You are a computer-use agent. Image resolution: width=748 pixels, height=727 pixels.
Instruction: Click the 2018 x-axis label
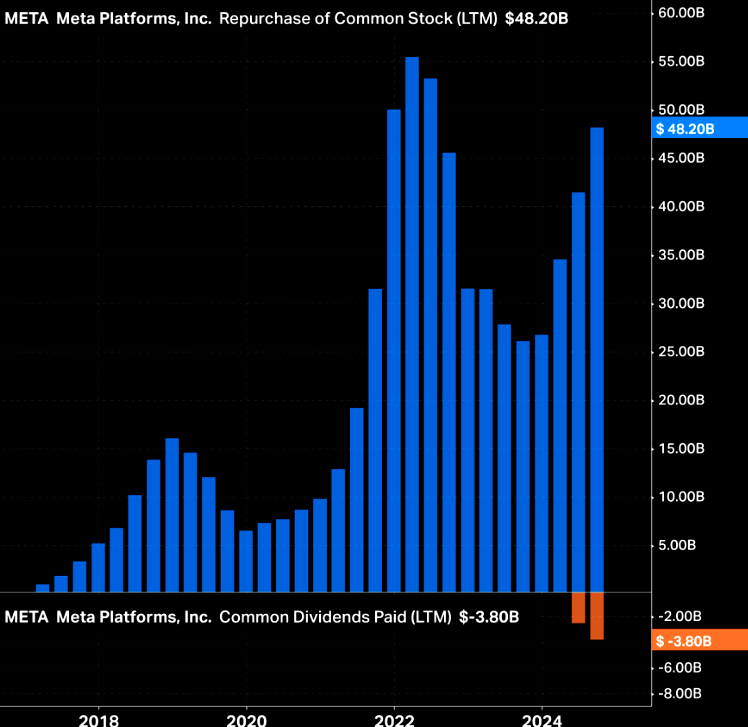coord(98,719)
